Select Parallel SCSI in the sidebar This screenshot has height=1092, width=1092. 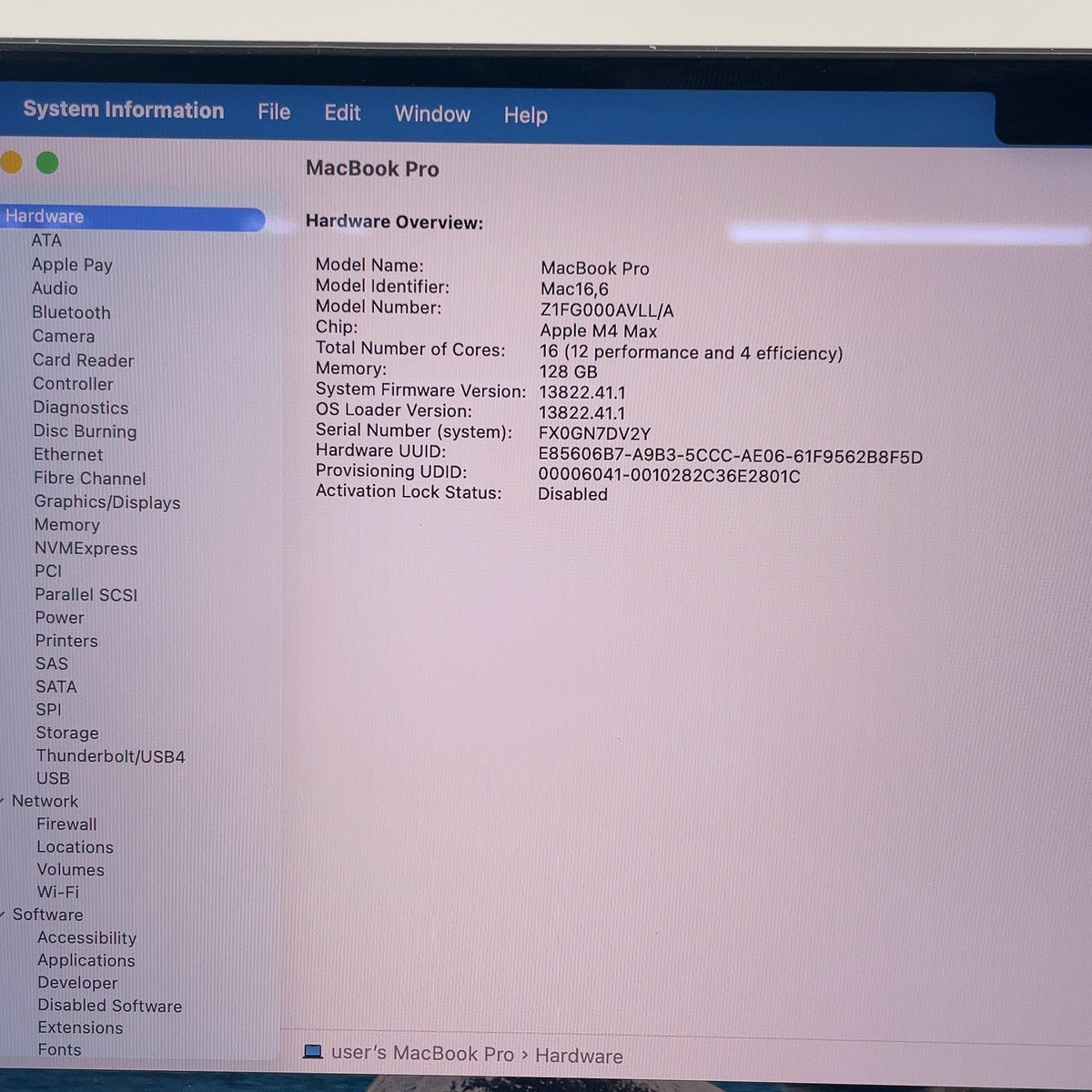(x=86, y=595)
